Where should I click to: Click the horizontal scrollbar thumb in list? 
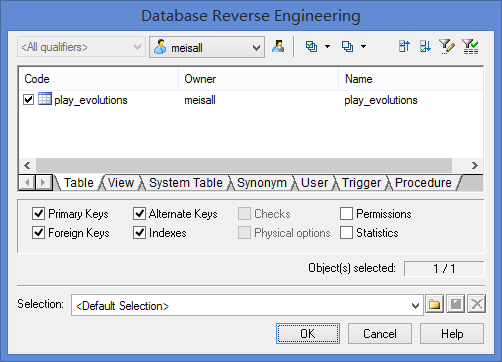[244, 165]
